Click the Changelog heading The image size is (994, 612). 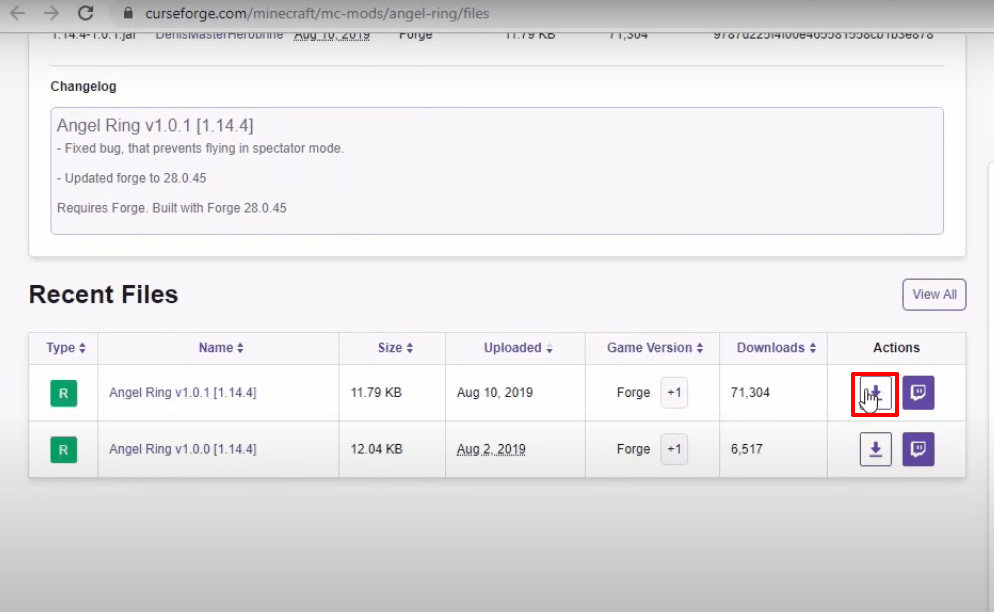point(83,86)
